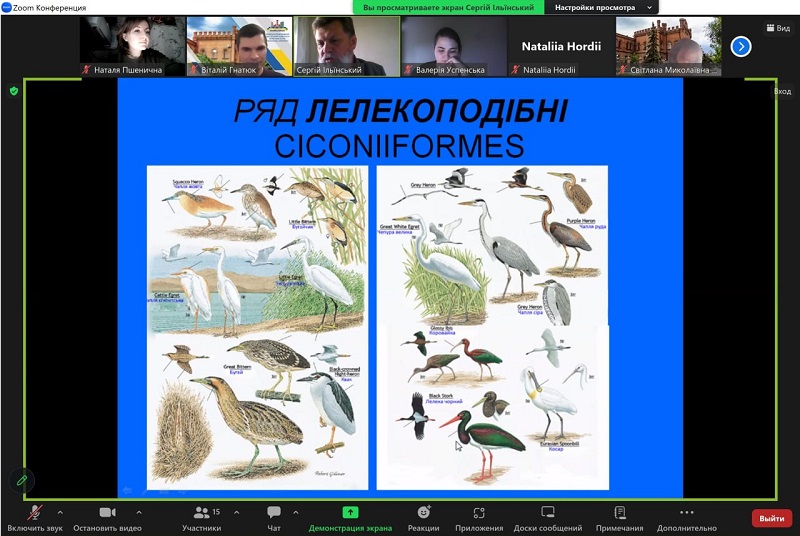Screen dimensions: 800x536
Task: Start screen share via Демонстрация экрана
Action: point(350,518)
